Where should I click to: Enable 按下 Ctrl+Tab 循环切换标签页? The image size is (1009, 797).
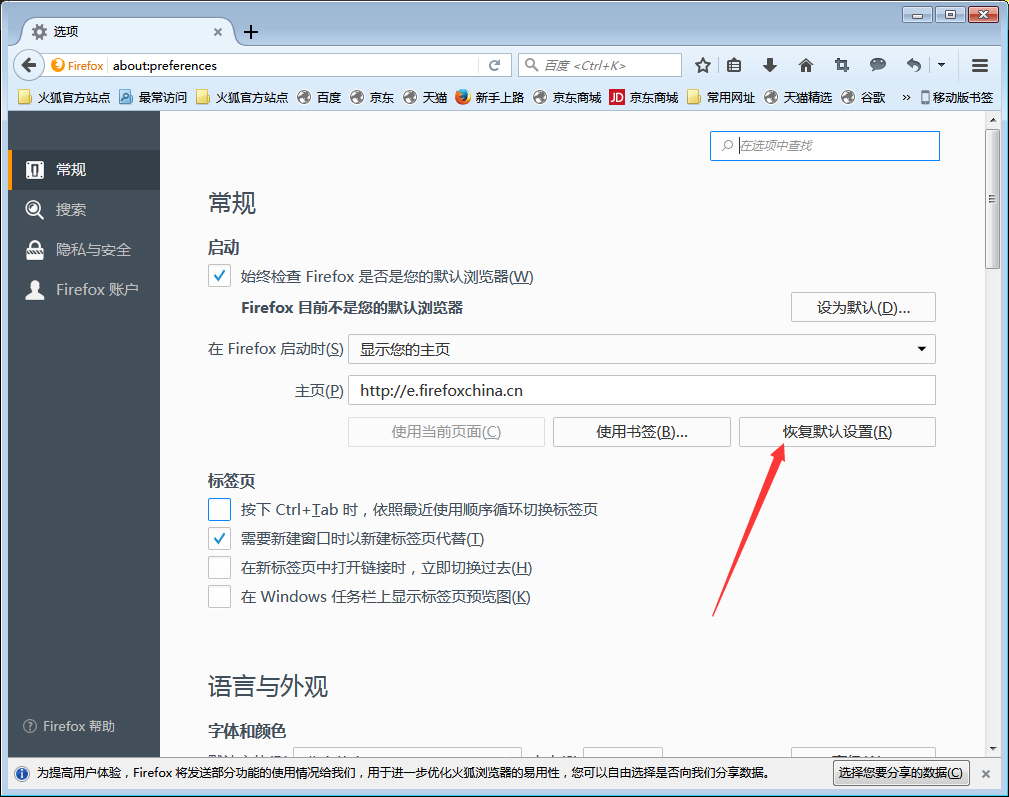[219, 509]
